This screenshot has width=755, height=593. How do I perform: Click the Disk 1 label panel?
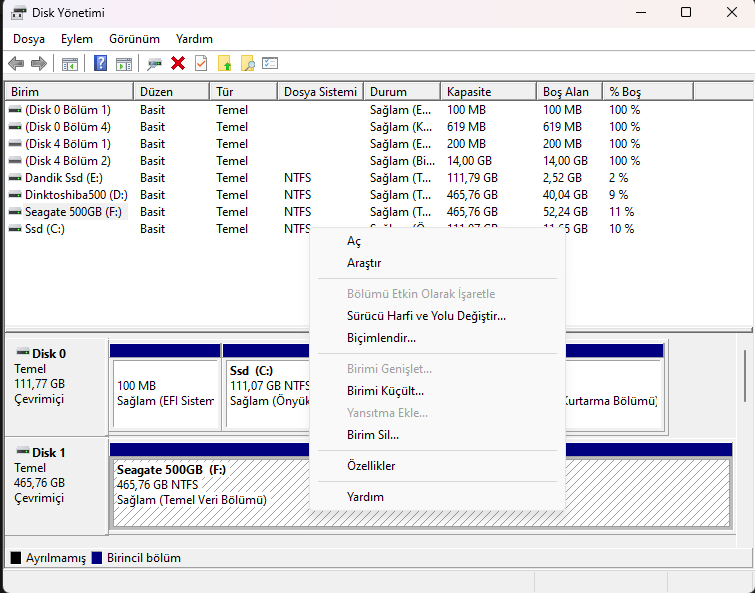point(56,486)
